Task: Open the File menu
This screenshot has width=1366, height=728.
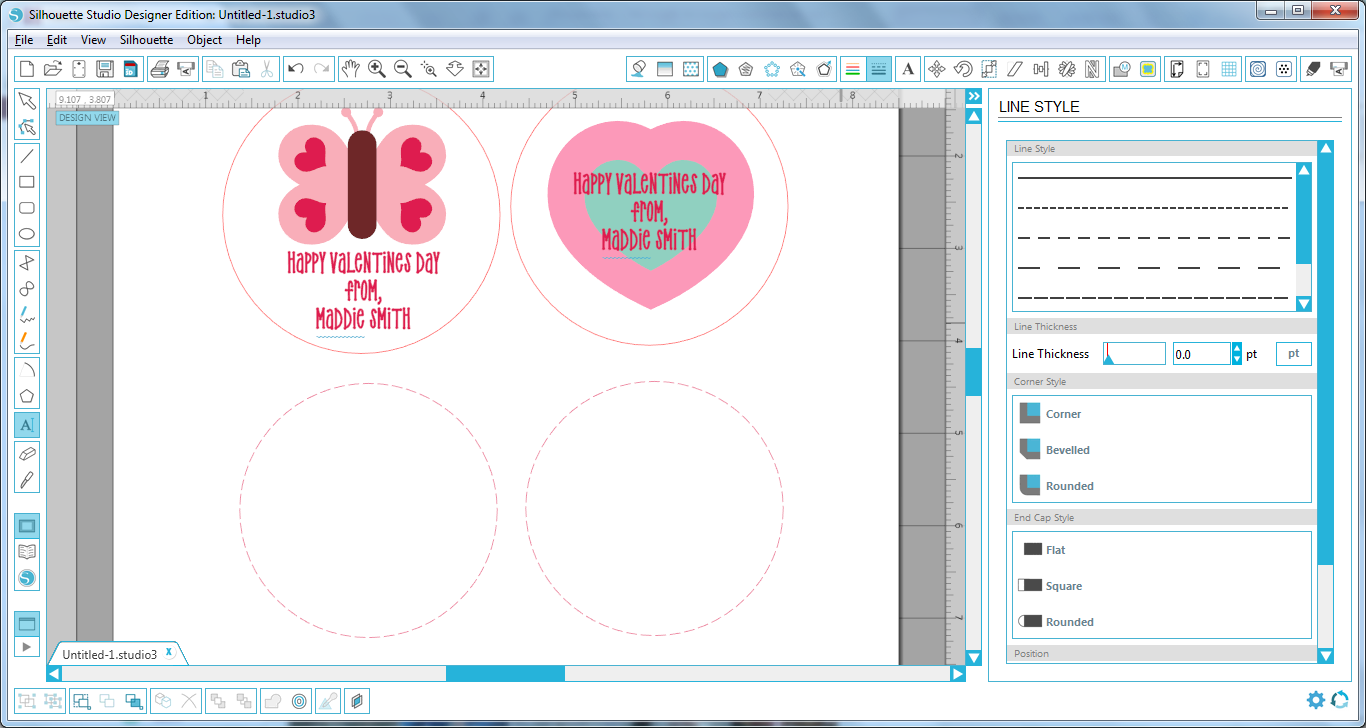Action: pos(24,40)
